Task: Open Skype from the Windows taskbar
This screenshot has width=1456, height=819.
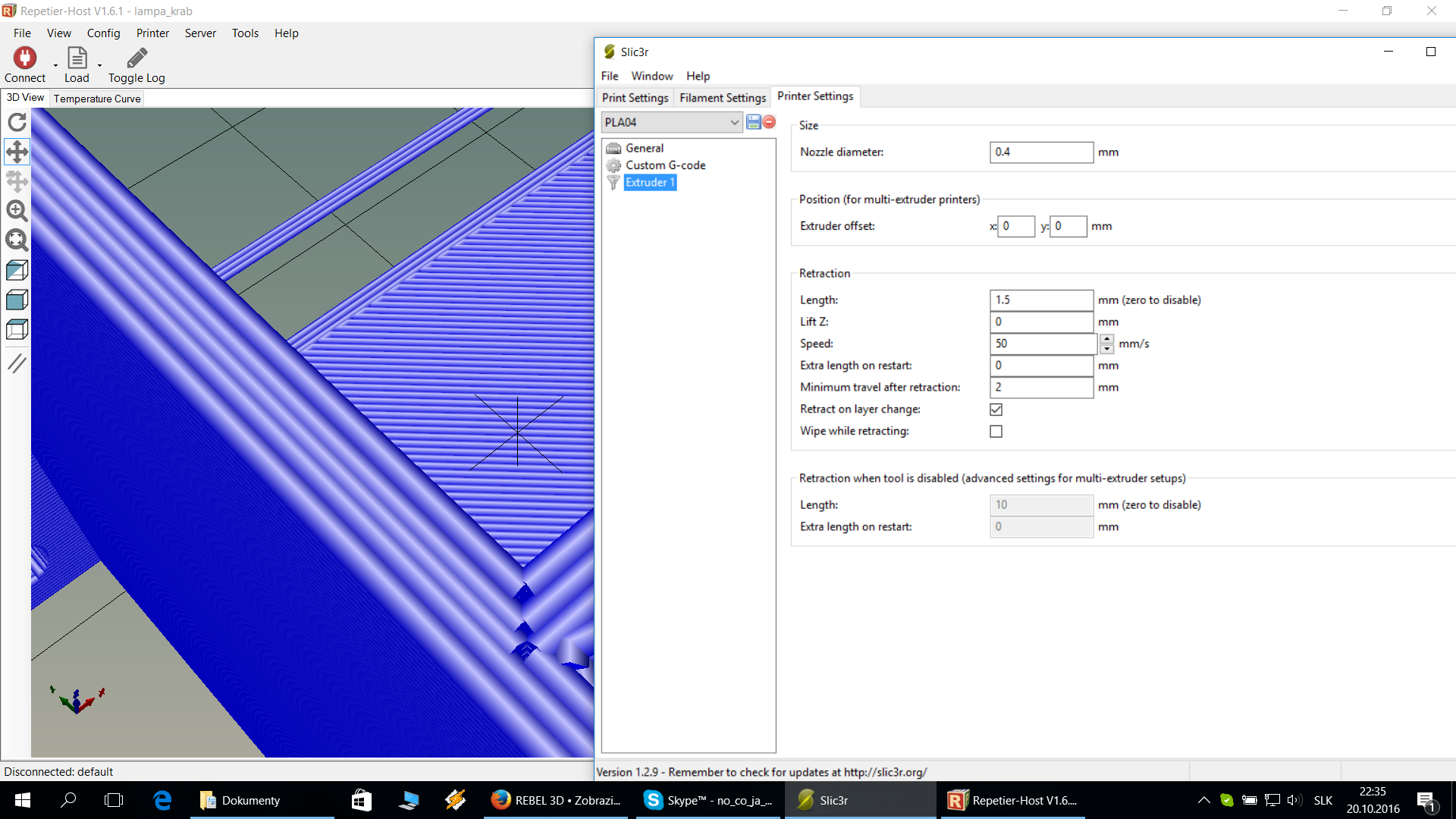Action: [708, 800]
